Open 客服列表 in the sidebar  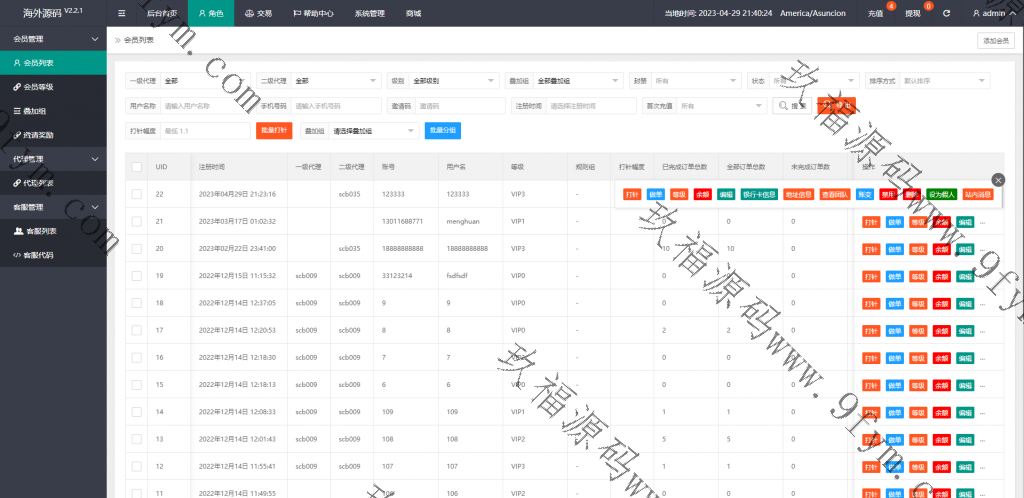pyautogui.click(x=38, y=231)
